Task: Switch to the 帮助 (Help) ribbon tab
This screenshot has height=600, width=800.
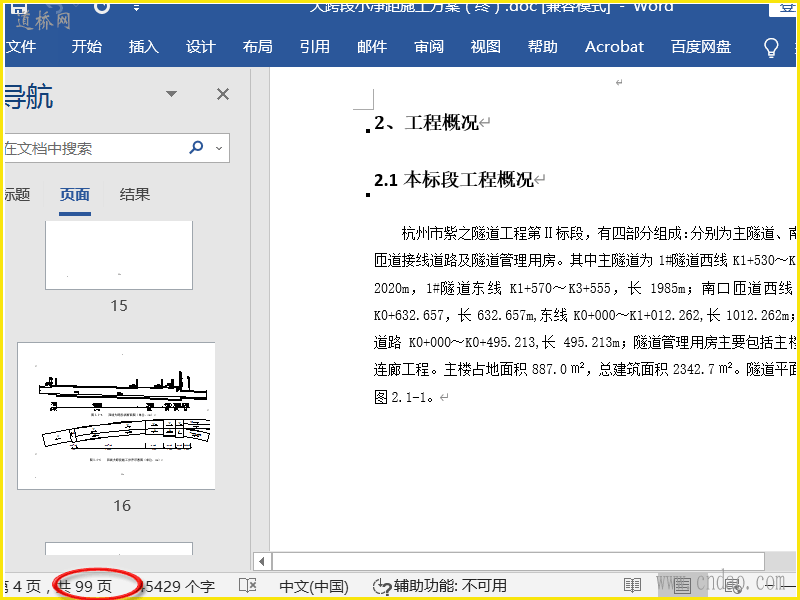Action: click(542, 46)
